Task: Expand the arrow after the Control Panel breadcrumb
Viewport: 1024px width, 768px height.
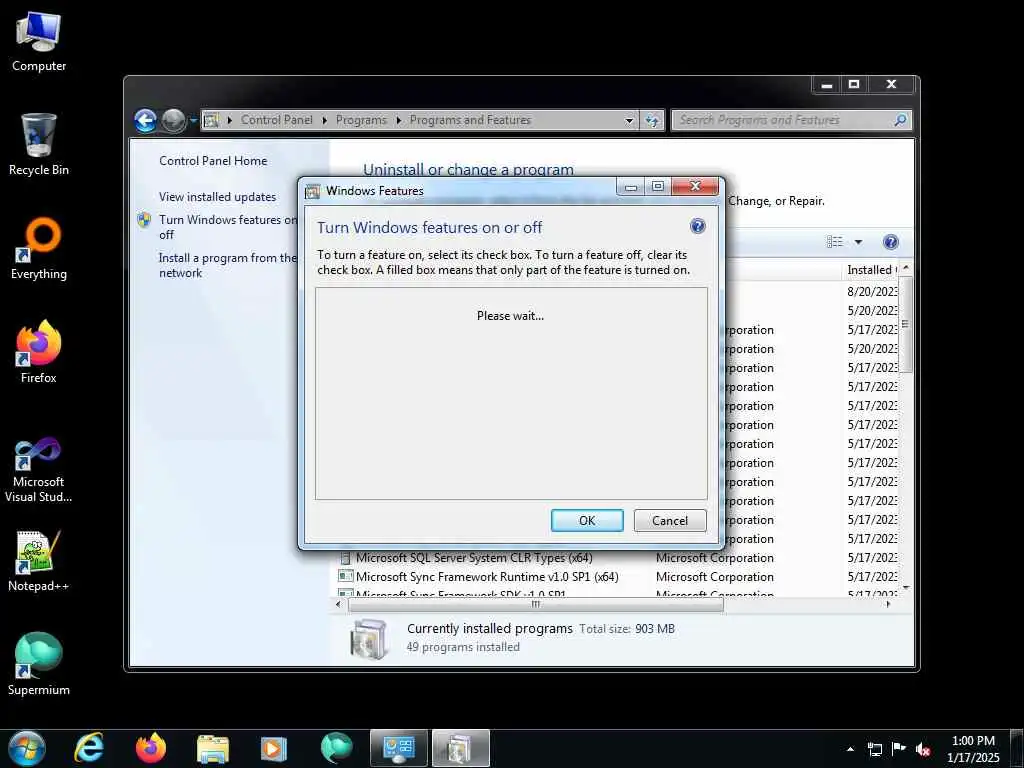Action: pyautogui.click(x=325, y=121)
